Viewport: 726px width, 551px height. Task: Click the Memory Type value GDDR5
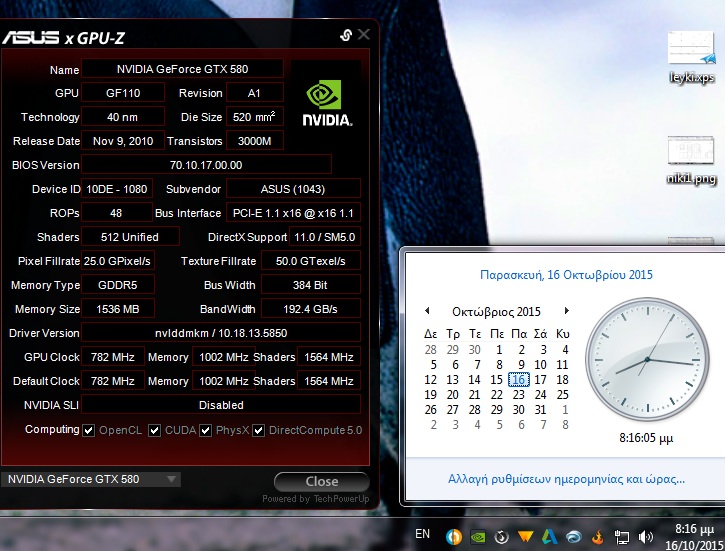coord(118,285)
